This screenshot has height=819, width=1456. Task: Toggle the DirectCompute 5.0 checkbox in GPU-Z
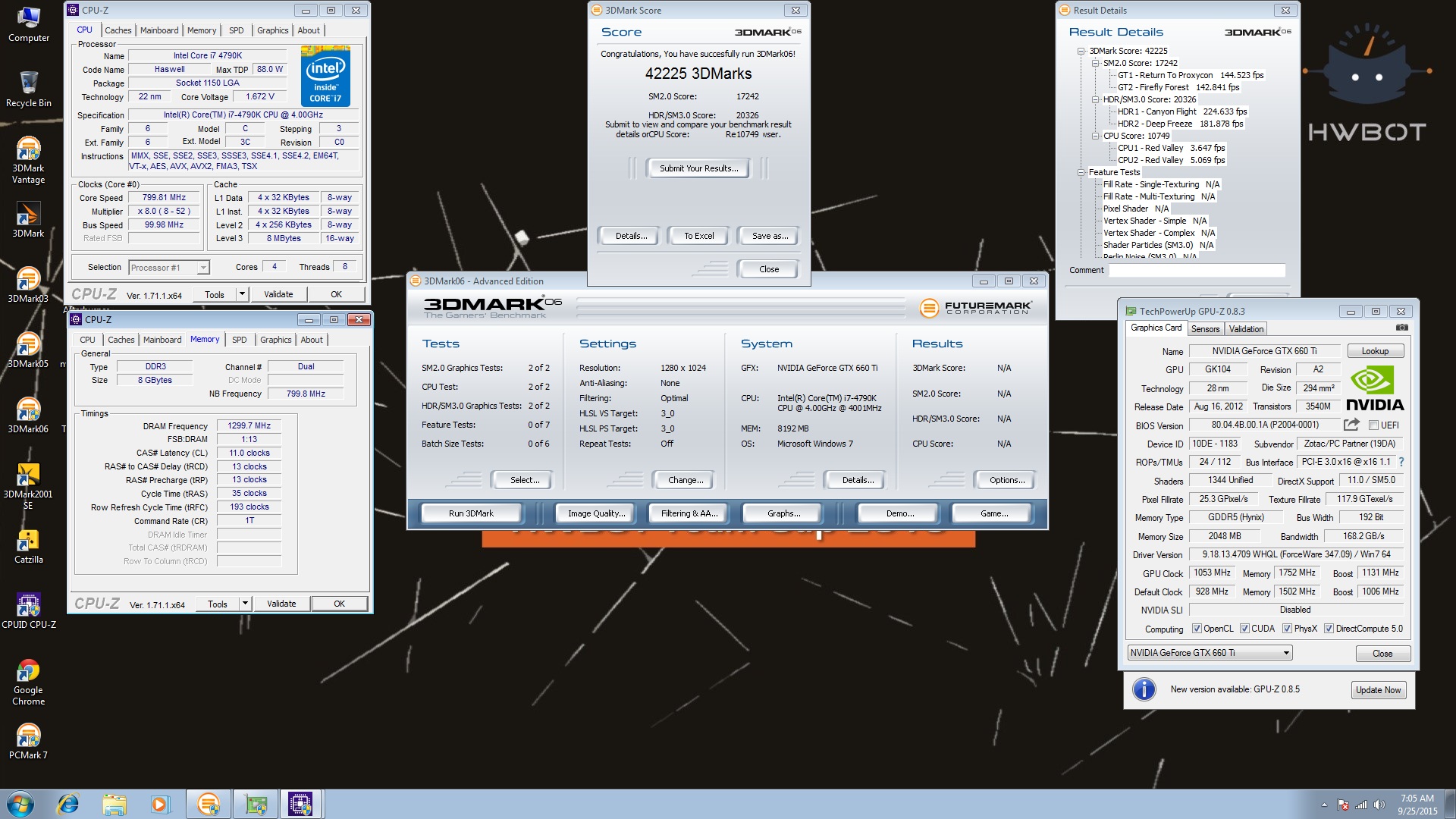tap(1329, 629)
